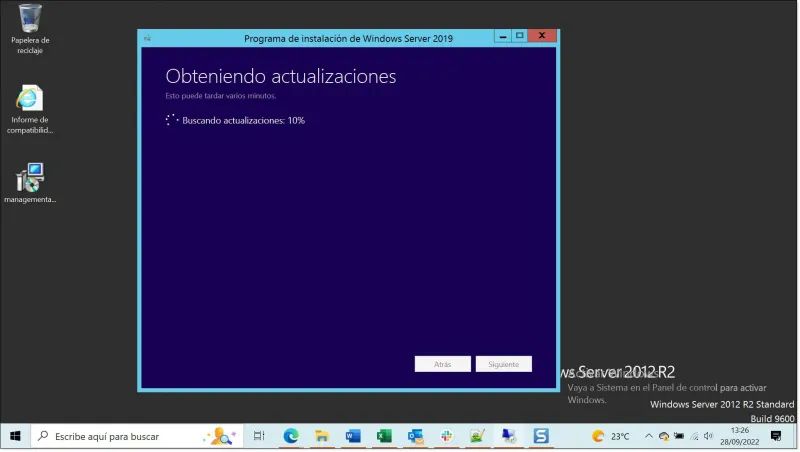Open Slack from the taskbar
The width and height of the screenshot is (800, 452).
(x=447, y=436)
